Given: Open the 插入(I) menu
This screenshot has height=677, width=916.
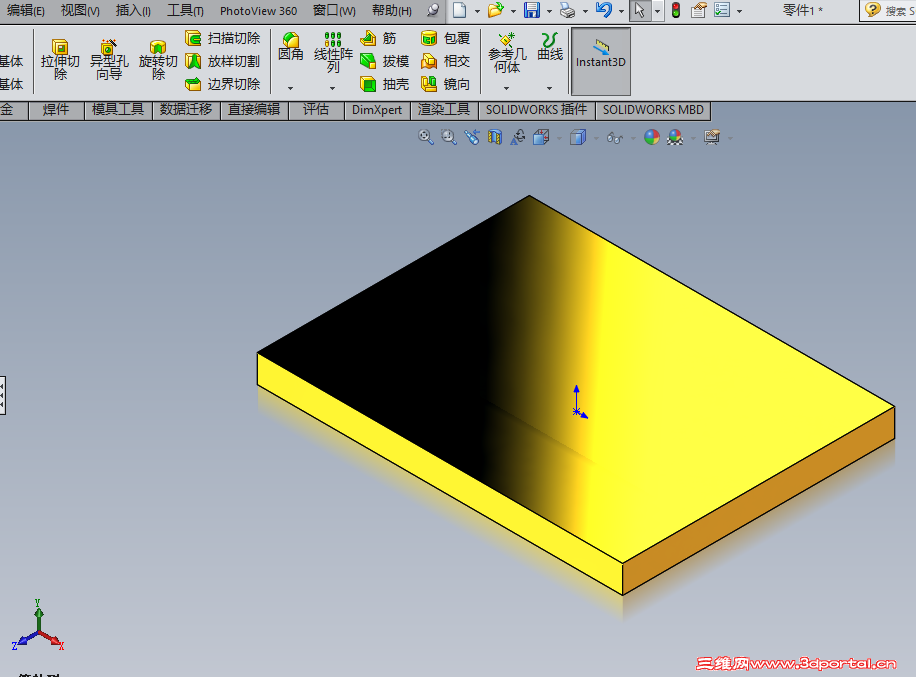Looking at the screenshot, I should click(133, 11).
